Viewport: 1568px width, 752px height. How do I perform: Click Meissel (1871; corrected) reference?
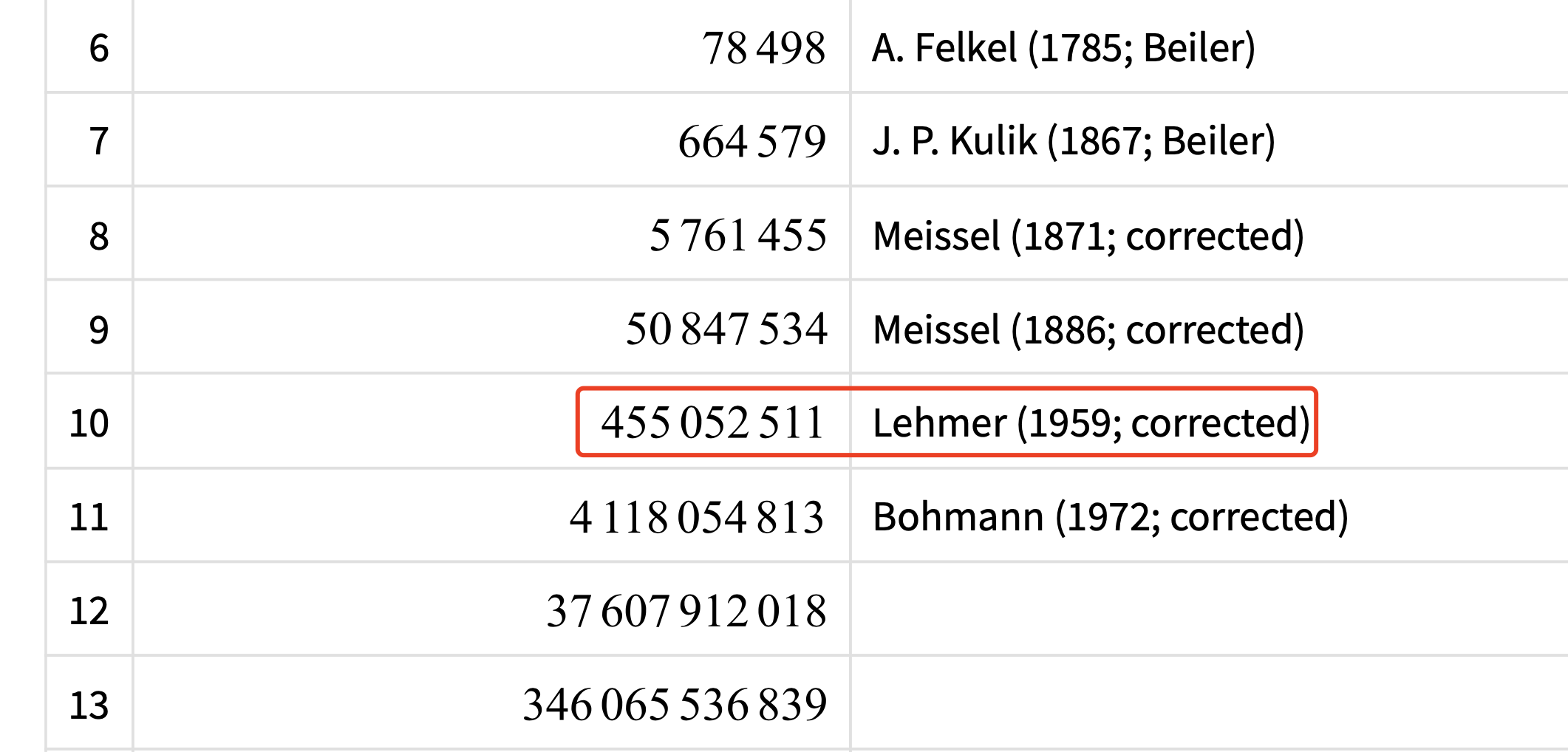click(1088, 236)
